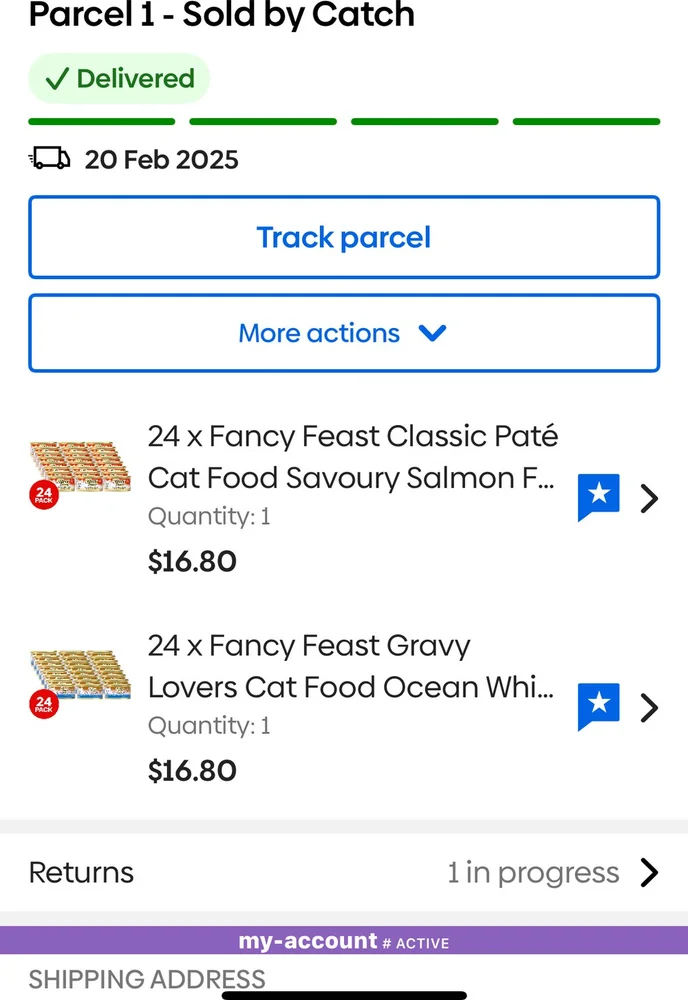This screenshot has width=688, height=1000.
Task: Click the first green progress segment
Action: coord(101,120)
